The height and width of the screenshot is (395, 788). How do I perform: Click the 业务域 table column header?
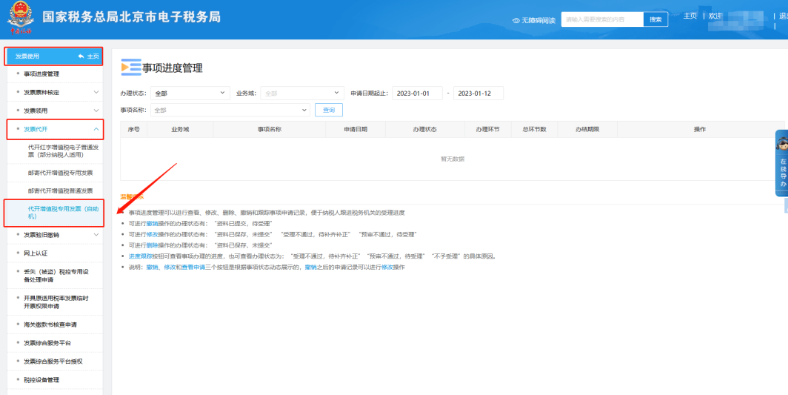[x=180, y=129]
